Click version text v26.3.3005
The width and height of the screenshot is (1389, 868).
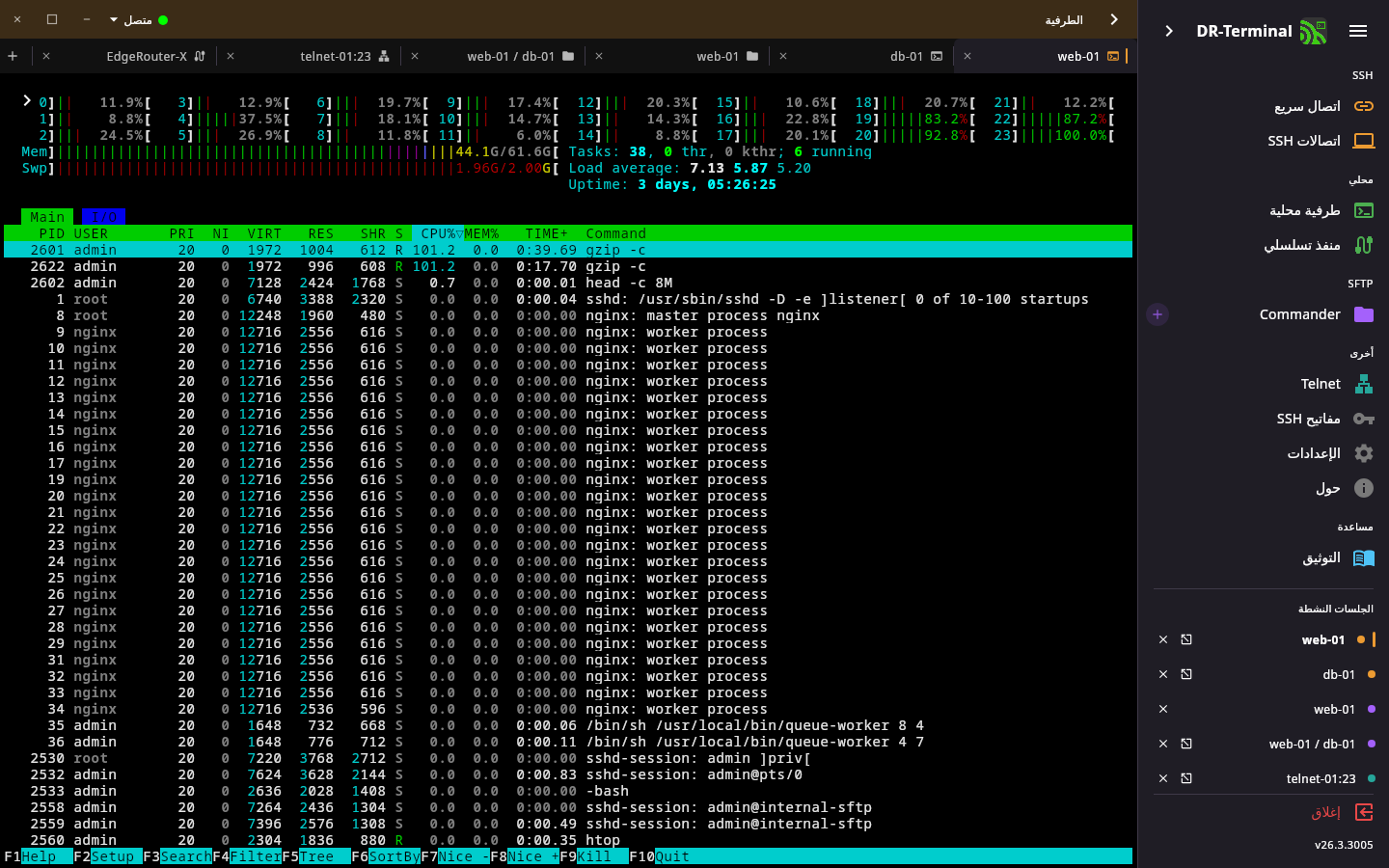tap(1344, 845)
